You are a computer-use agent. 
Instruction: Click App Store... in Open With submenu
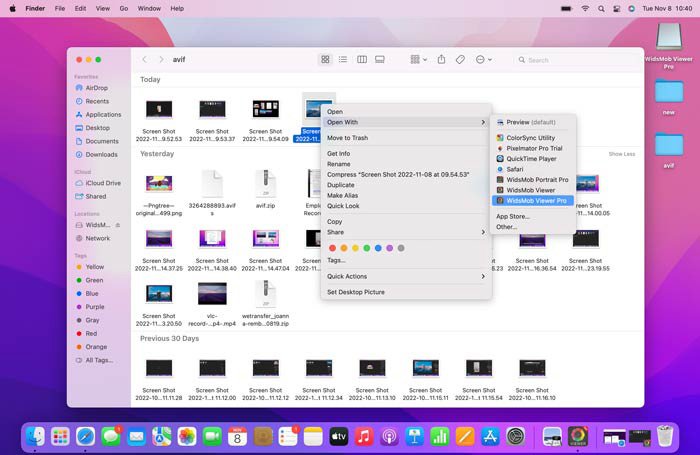533,217
